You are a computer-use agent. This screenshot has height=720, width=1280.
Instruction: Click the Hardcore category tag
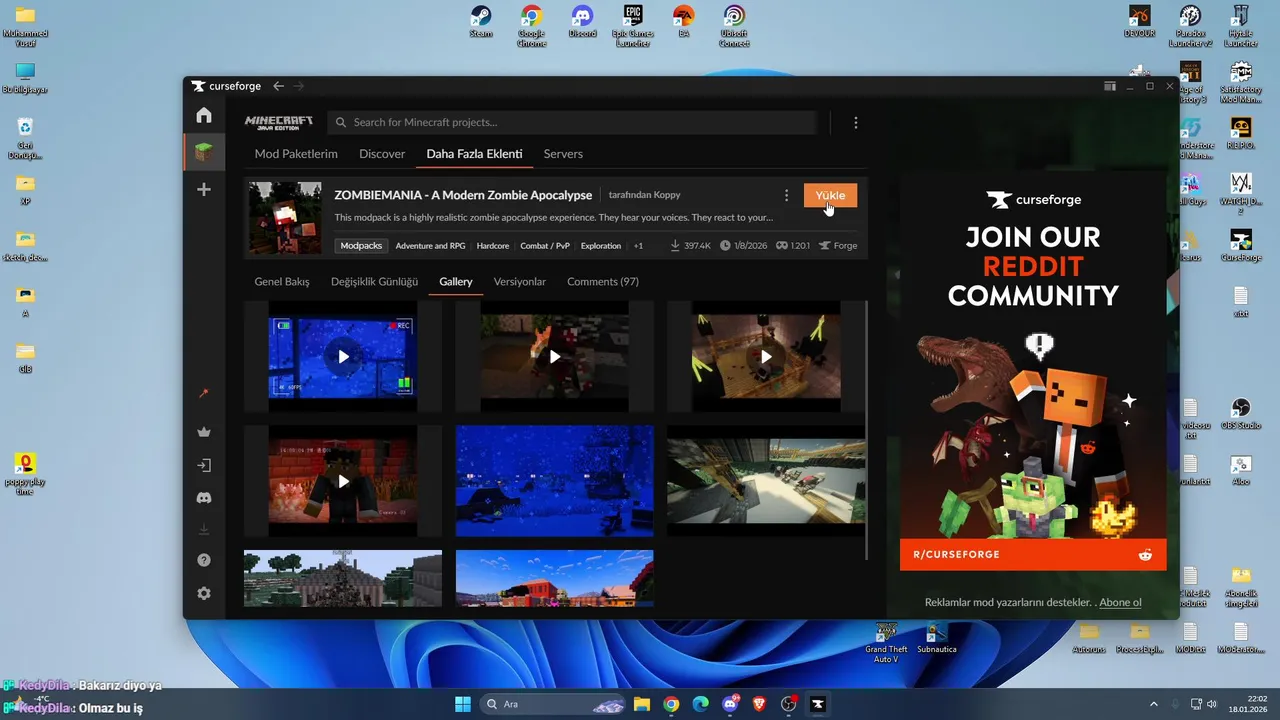coord(493,246)
